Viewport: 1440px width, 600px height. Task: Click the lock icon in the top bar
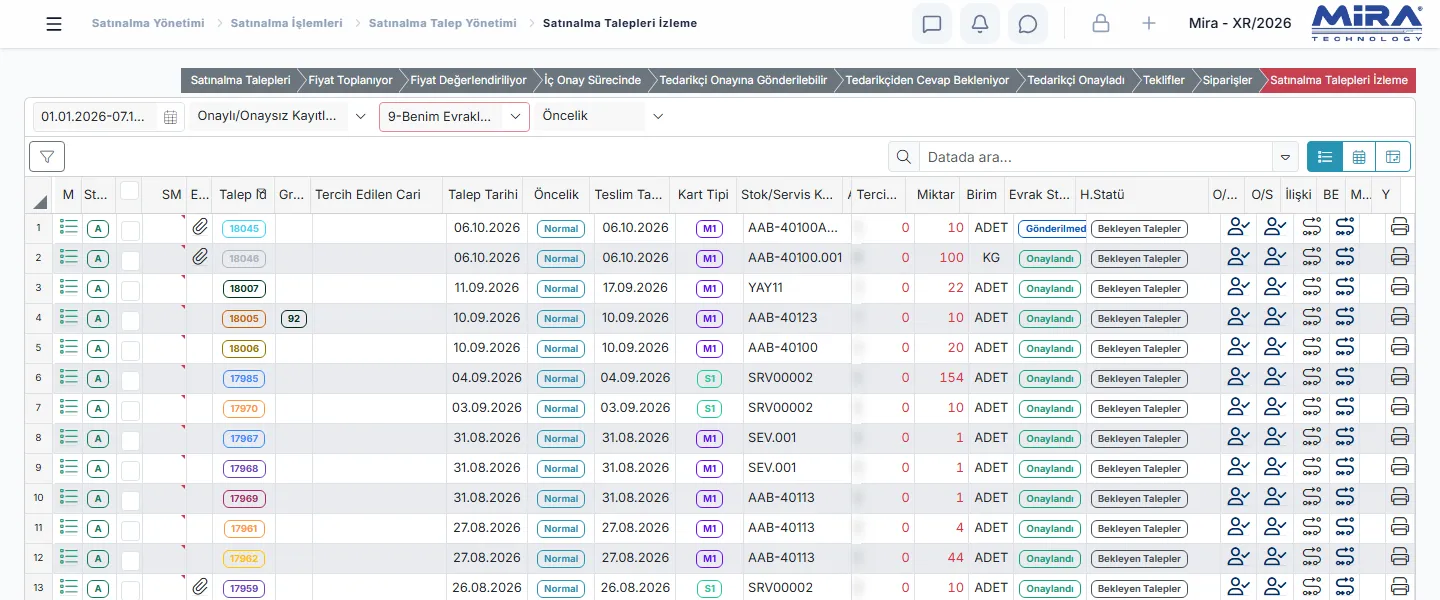1101,24
